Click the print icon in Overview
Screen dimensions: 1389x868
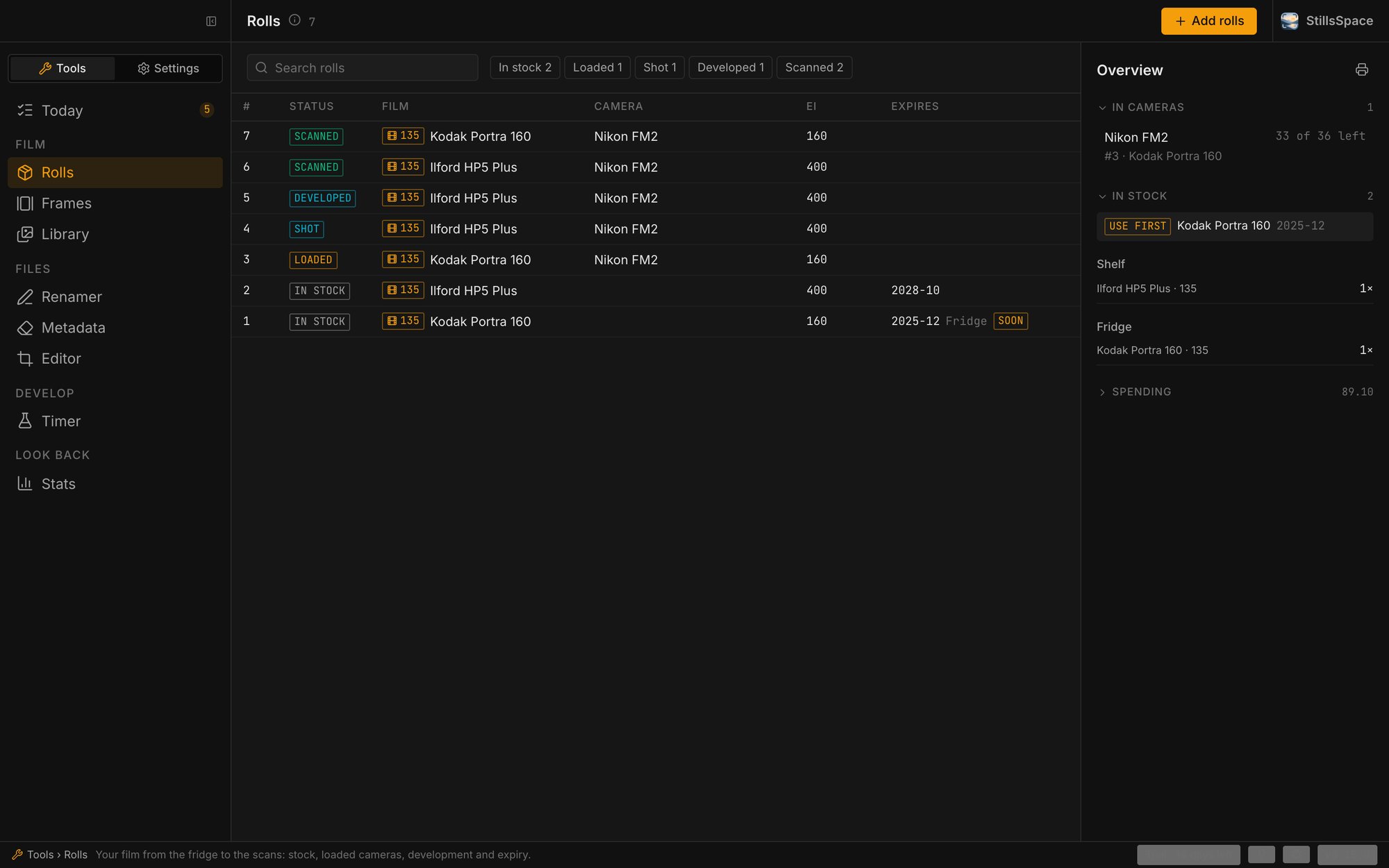pos(1361,69)
